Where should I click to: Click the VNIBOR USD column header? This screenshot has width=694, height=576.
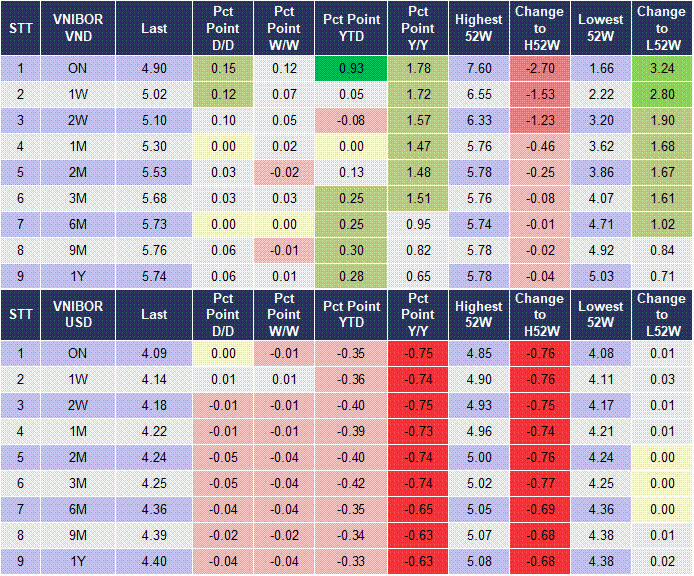(x=77, y=314)
